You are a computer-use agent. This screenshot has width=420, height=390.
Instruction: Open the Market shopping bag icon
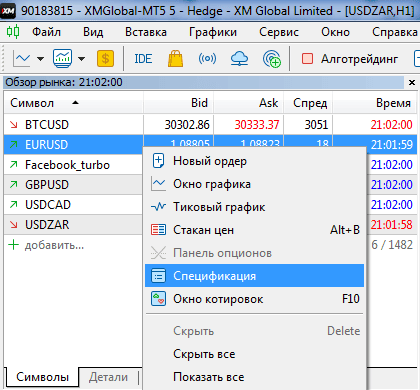coord(175,59)
